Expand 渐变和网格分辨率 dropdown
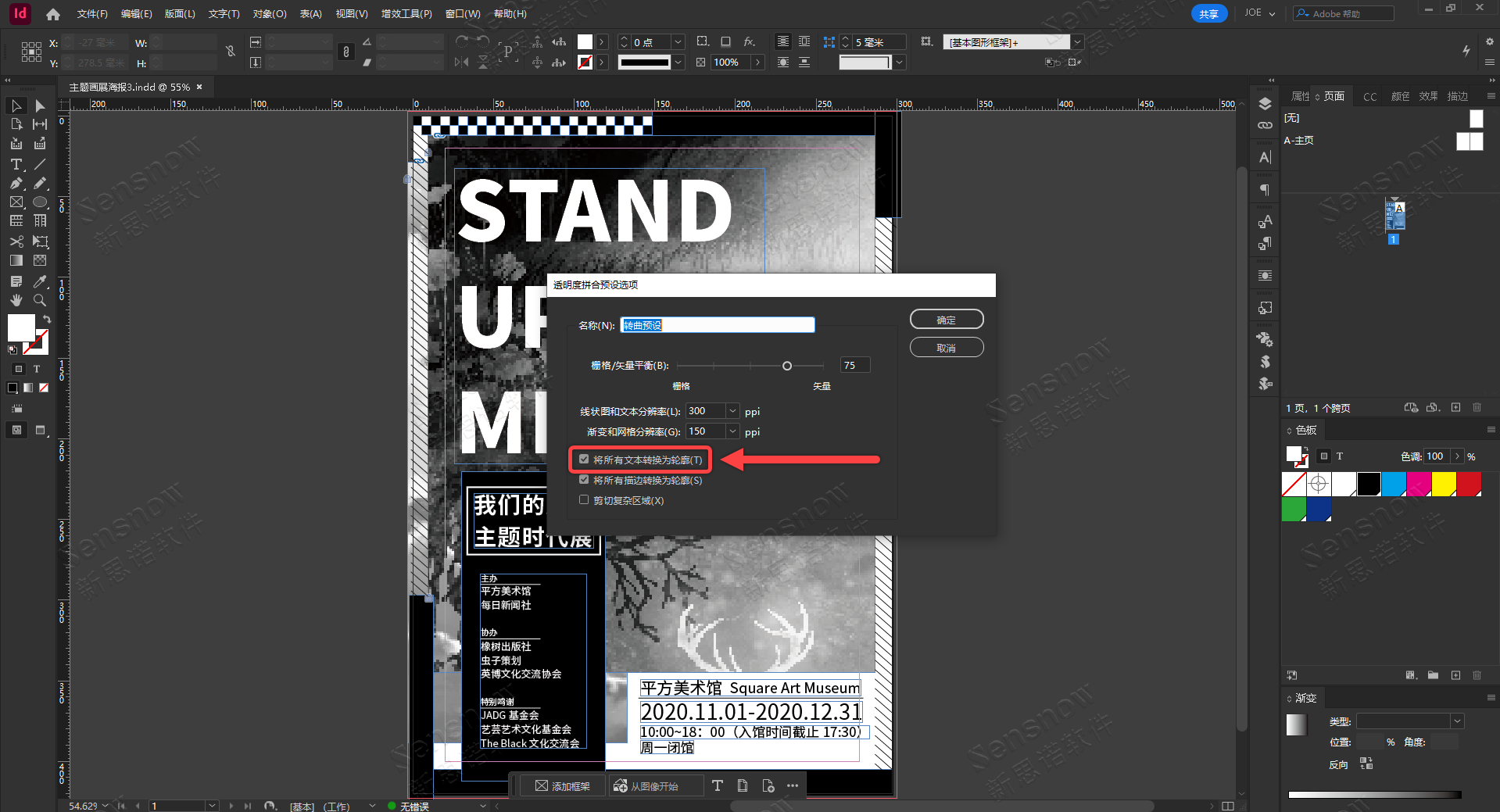 click(x=732, y=431)
